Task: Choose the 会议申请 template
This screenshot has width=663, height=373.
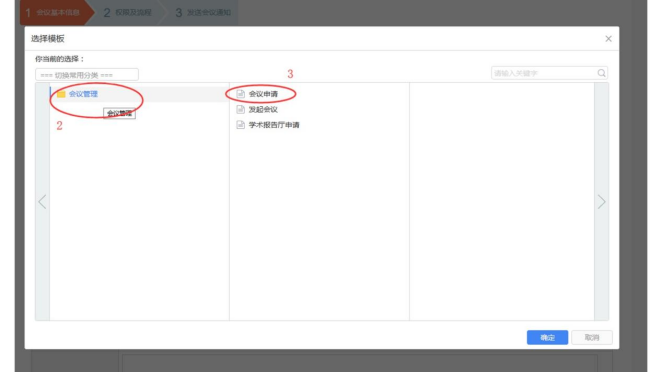Action: pyautogui.click(x=263, y=94)
